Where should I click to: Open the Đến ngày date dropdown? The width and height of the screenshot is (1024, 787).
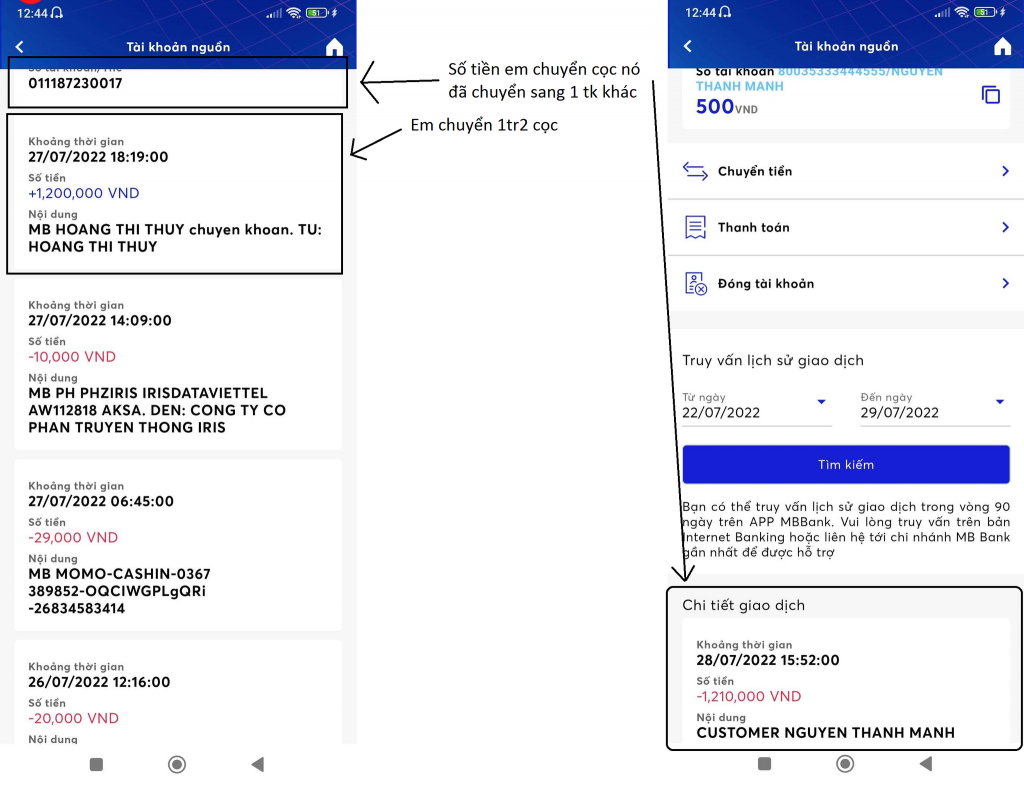pyautogui.click(x=999, y=402)
